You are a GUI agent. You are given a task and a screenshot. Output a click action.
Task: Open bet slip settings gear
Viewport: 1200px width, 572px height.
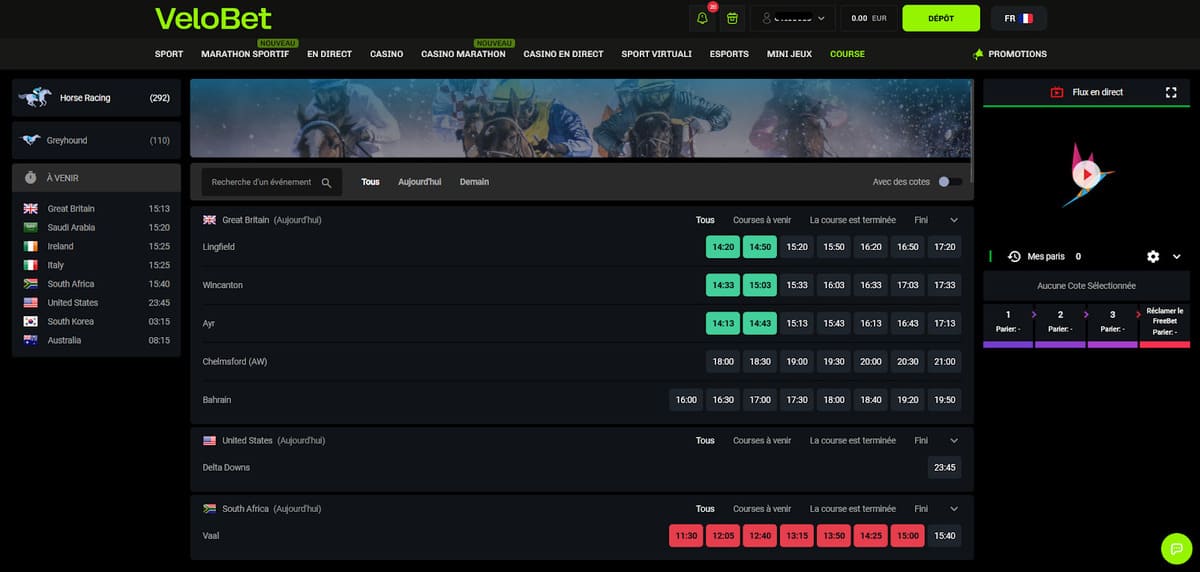click(1153, 257)
